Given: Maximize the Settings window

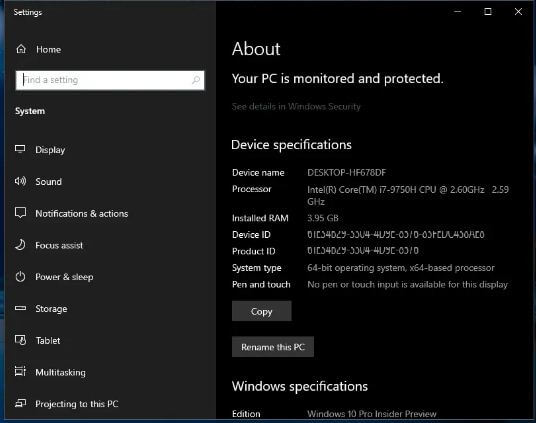Looking at the screenshot, I should 488,12.
